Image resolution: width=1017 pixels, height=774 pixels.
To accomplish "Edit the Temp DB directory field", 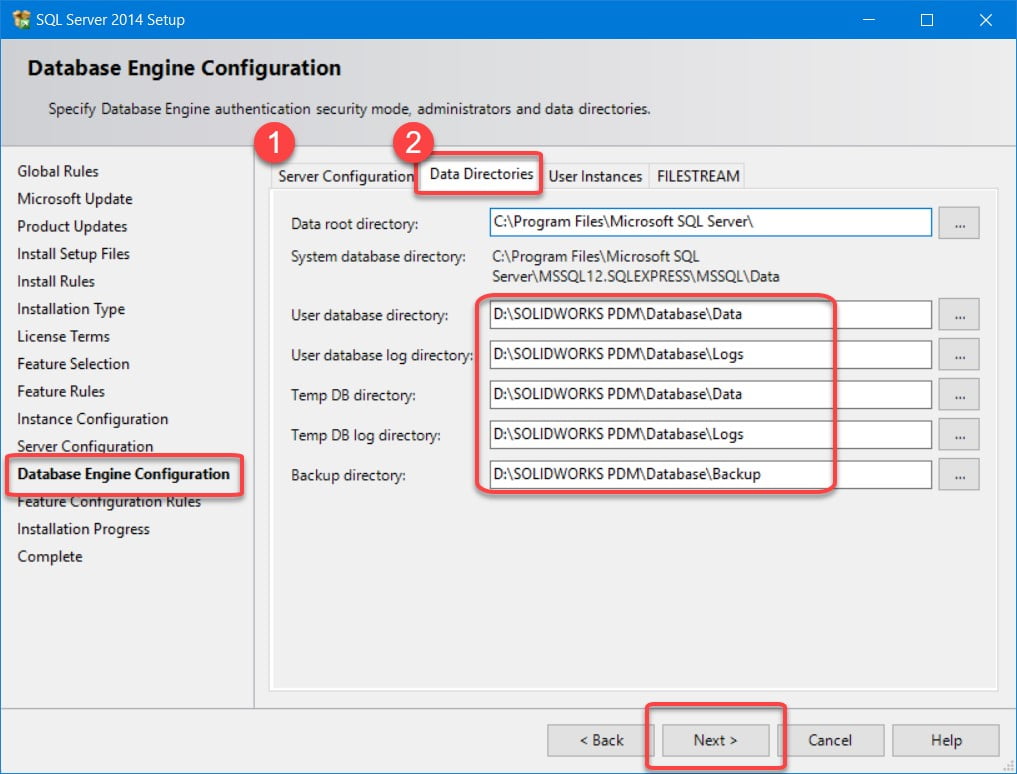I will coord(710,394).
